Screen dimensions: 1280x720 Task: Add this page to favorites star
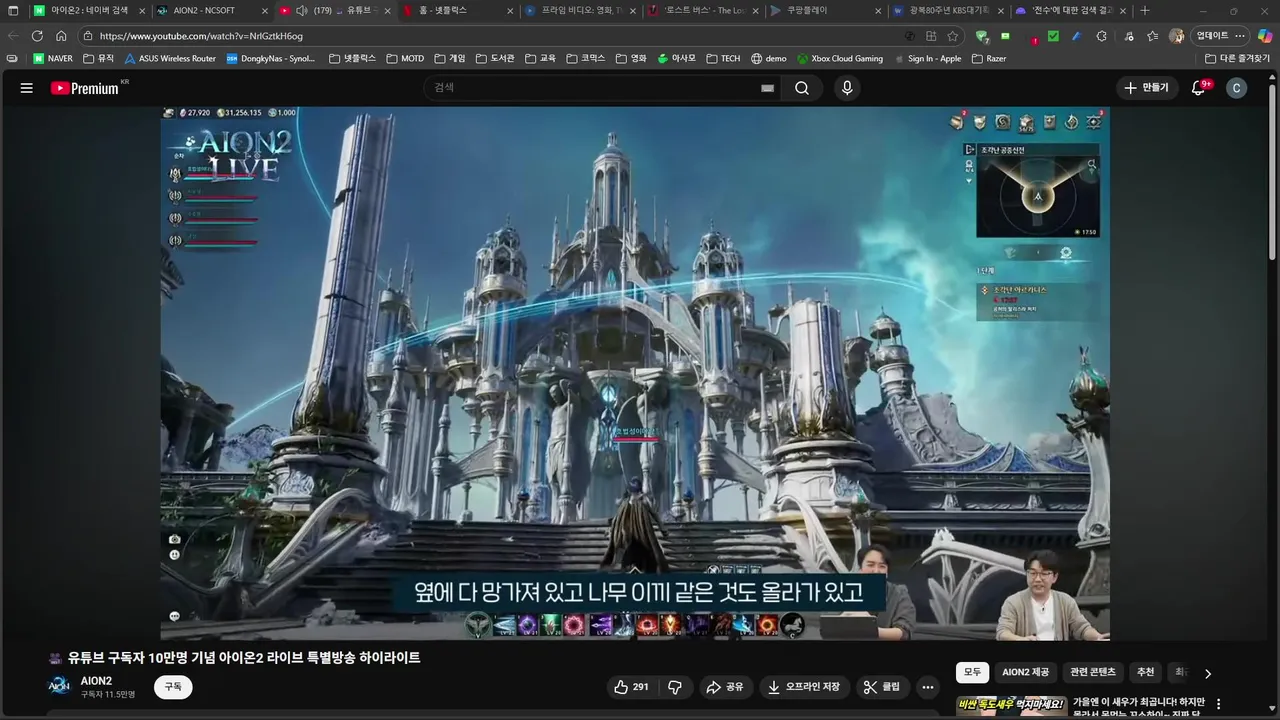953,36
